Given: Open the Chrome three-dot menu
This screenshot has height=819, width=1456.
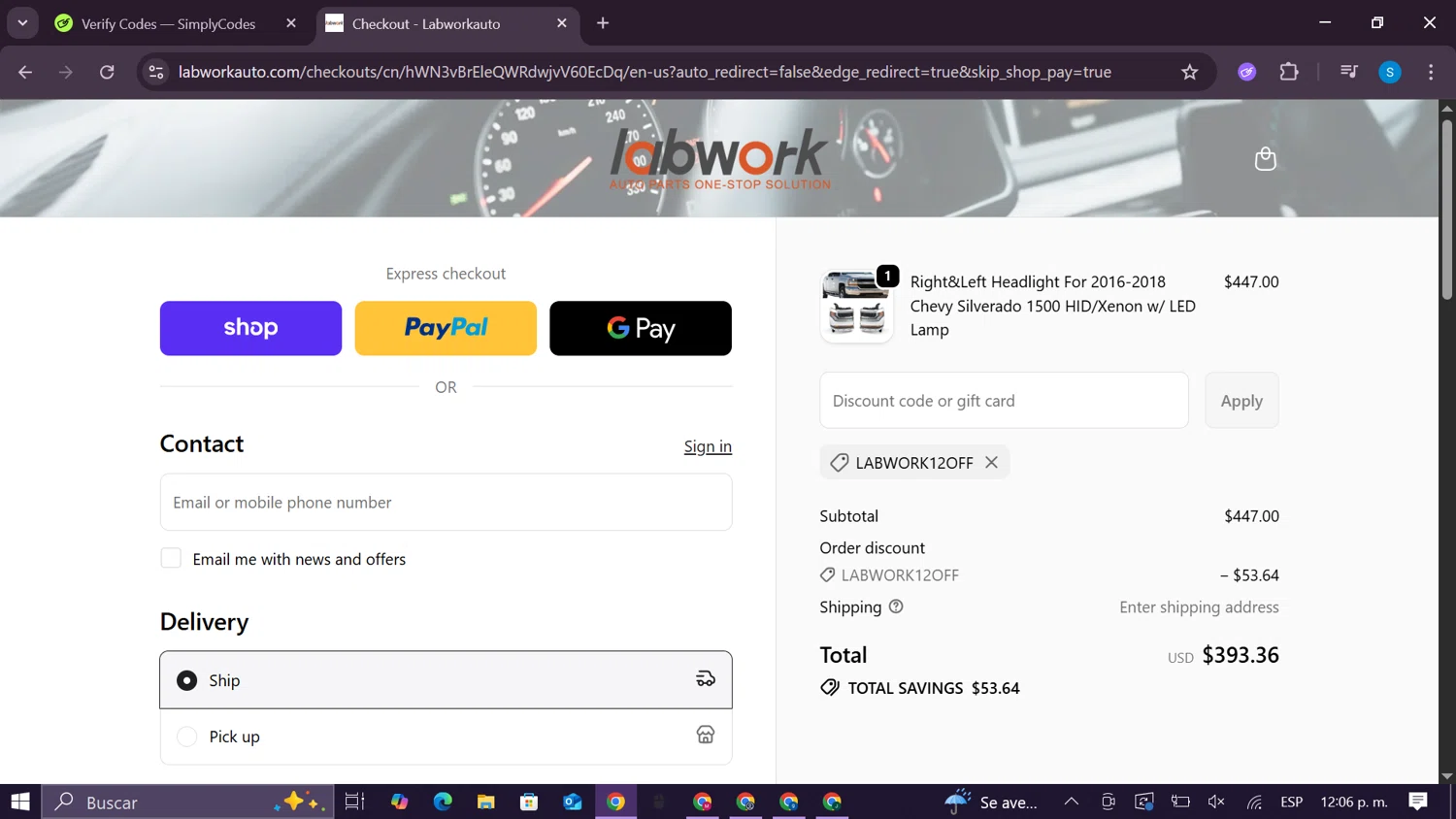Looking at the screenshot, I should point(1431,72).
